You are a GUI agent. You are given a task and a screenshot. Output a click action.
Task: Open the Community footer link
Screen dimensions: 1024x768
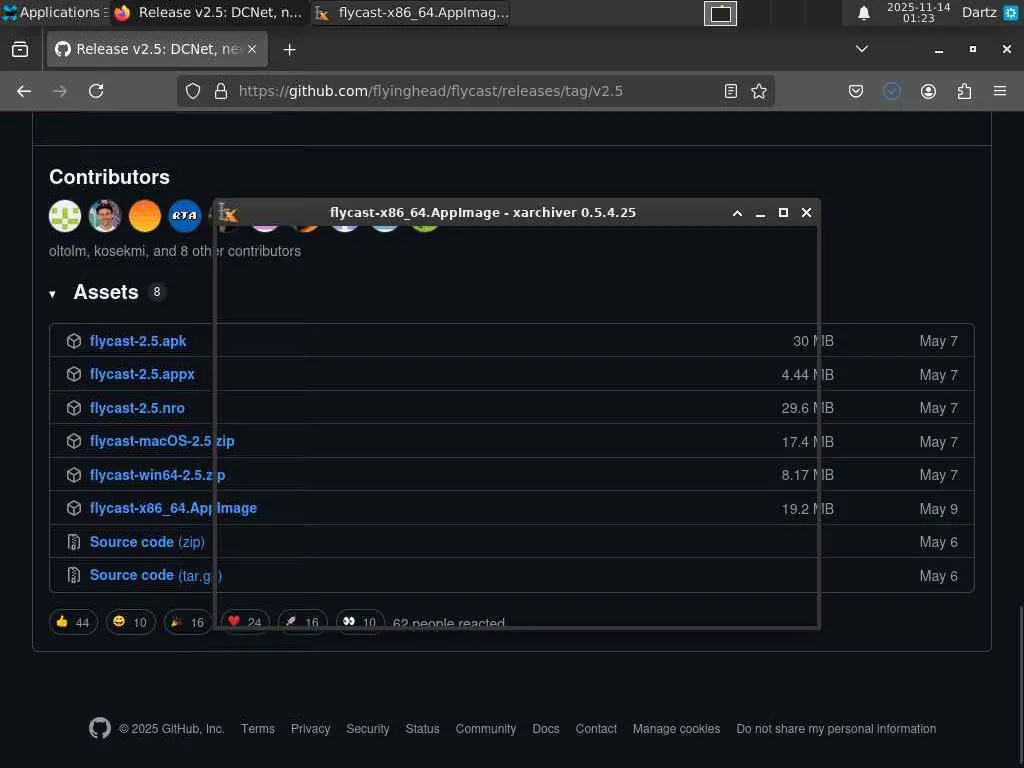pos(485,729)
